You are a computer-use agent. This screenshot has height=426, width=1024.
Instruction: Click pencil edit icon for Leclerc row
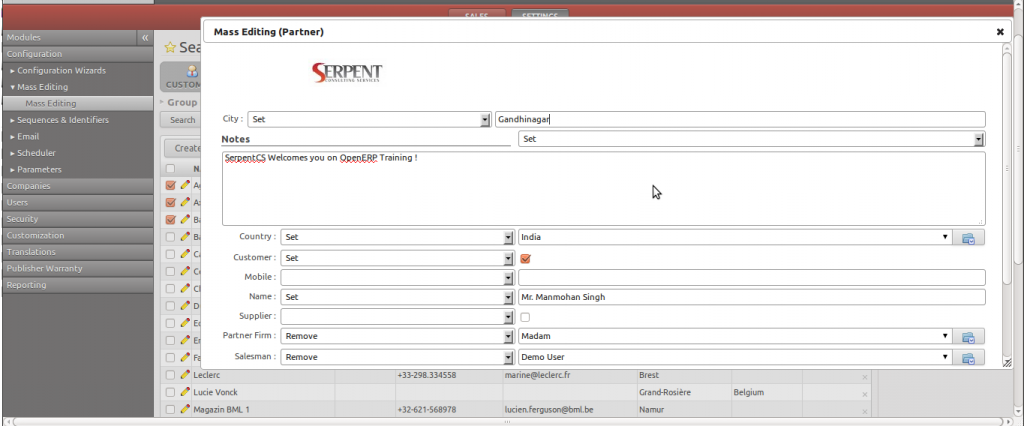[184, 375]
